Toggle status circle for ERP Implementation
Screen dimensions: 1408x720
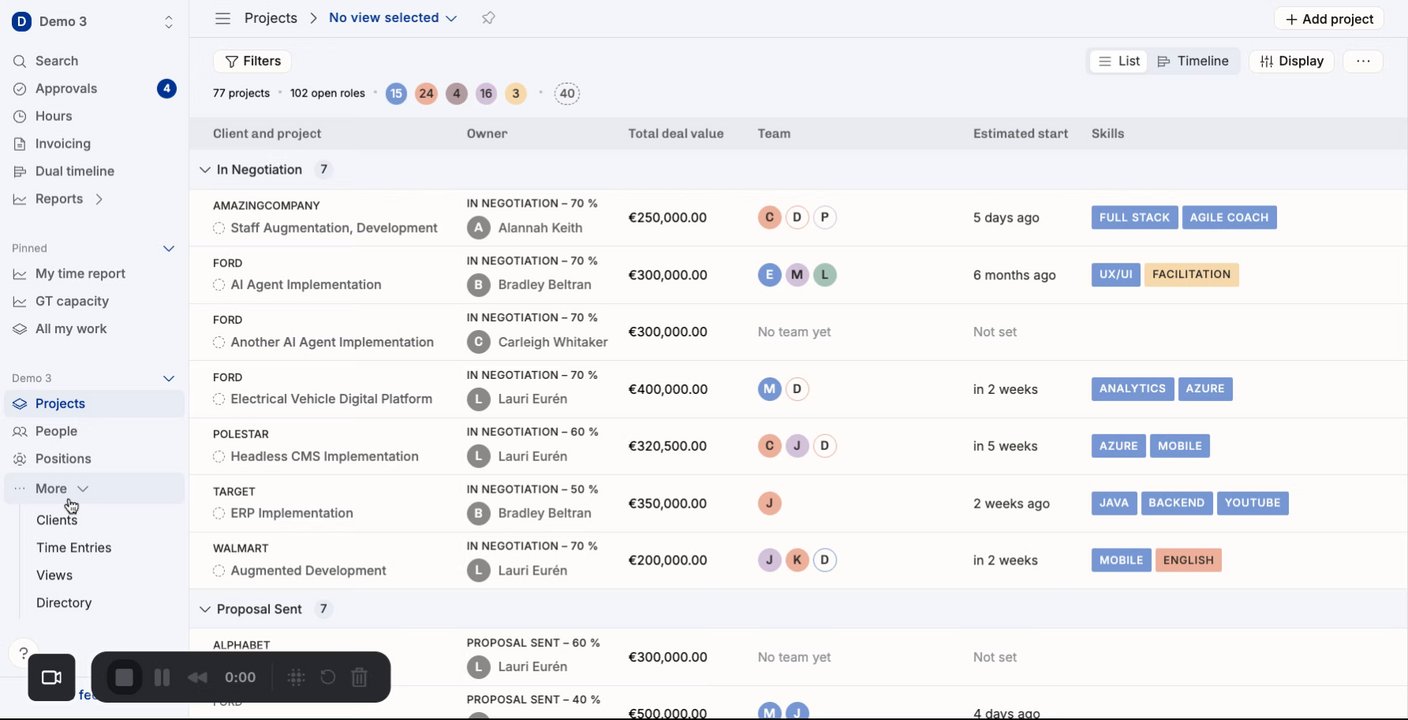[x=219, y=514]
